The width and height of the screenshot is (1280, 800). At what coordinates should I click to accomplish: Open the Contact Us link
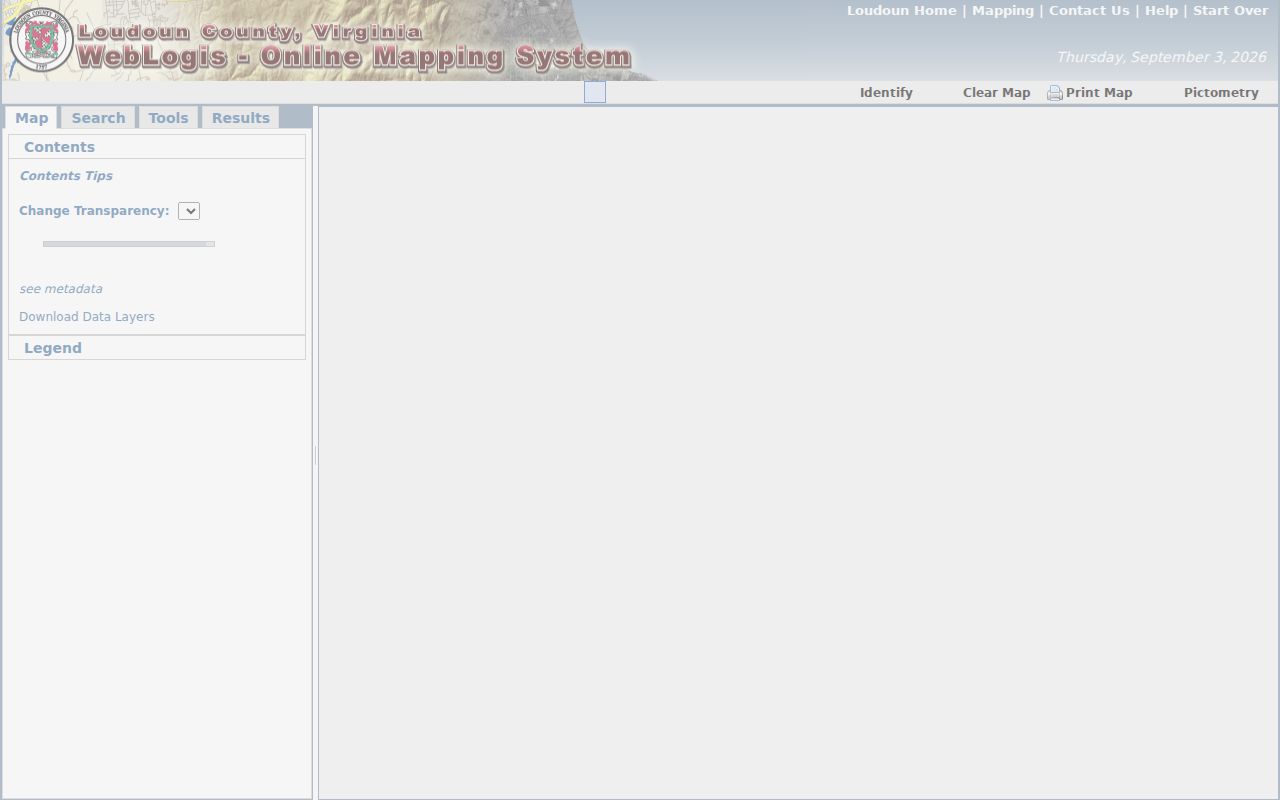(x=1089, y=11)
